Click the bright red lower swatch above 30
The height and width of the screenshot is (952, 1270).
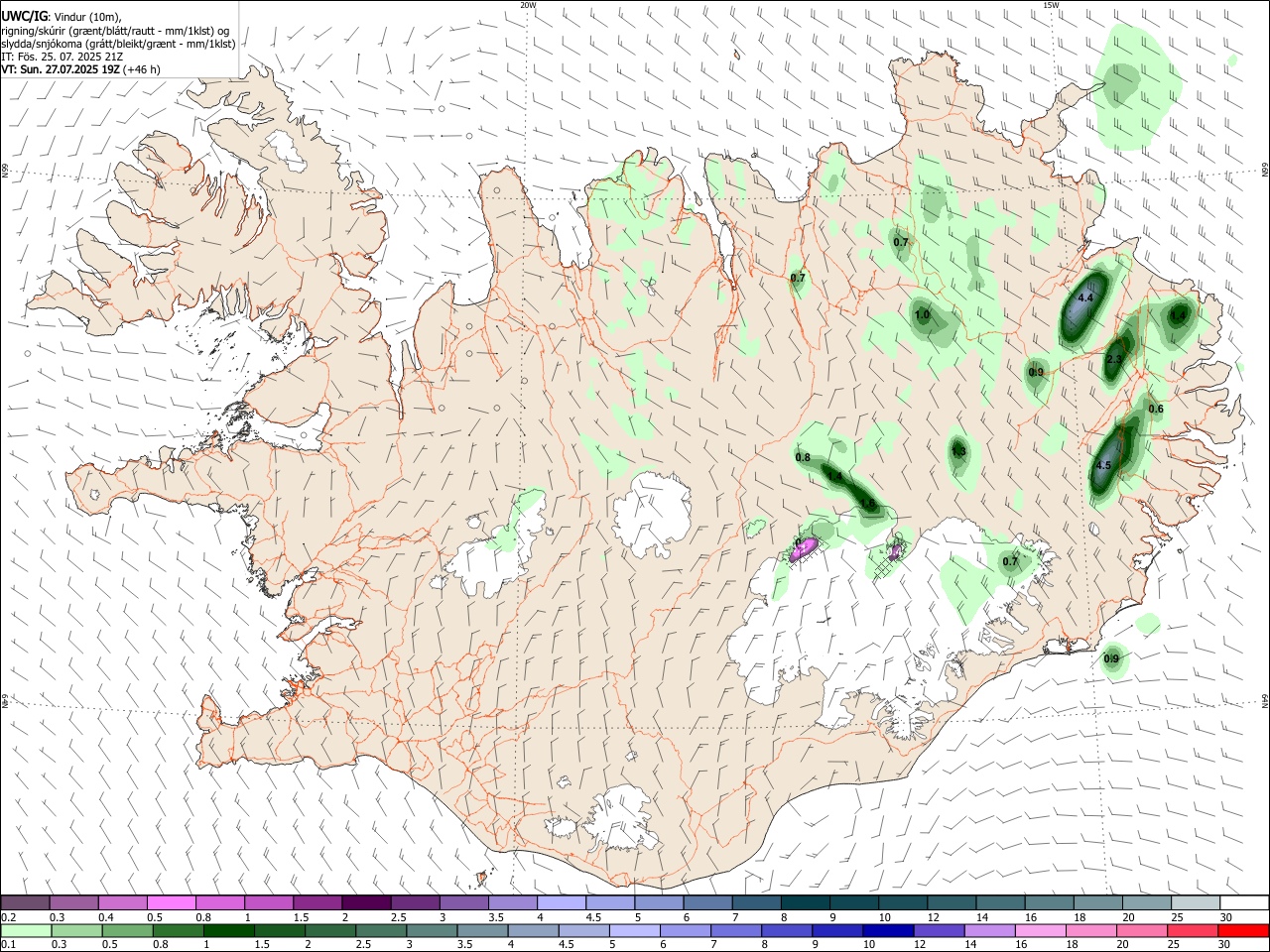[1243, 930]
